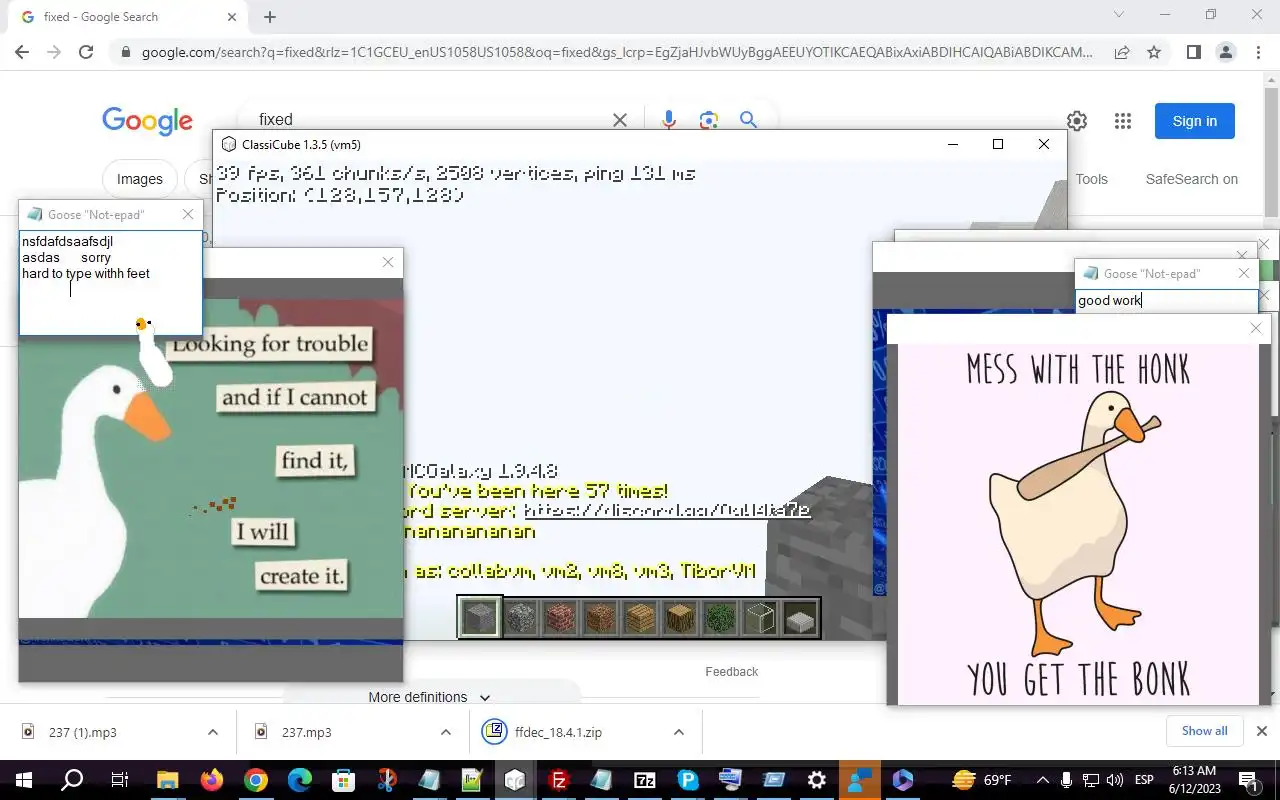Open the Windows Start menu
The image size is (1280, 800).
[x=24, y=780]
